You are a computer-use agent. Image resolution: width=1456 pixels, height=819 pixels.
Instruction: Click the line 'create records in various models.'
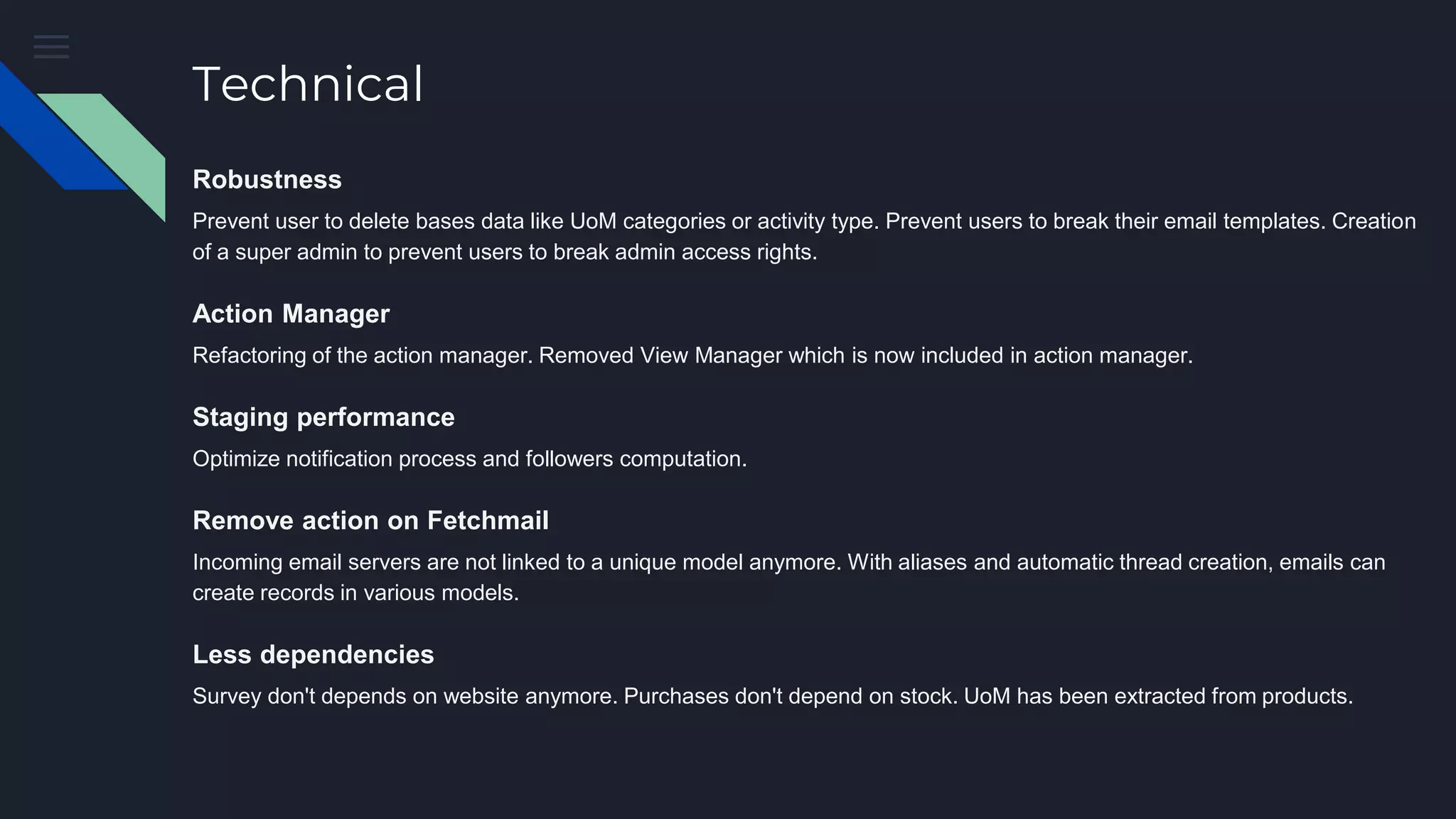(x=355, y=593)
